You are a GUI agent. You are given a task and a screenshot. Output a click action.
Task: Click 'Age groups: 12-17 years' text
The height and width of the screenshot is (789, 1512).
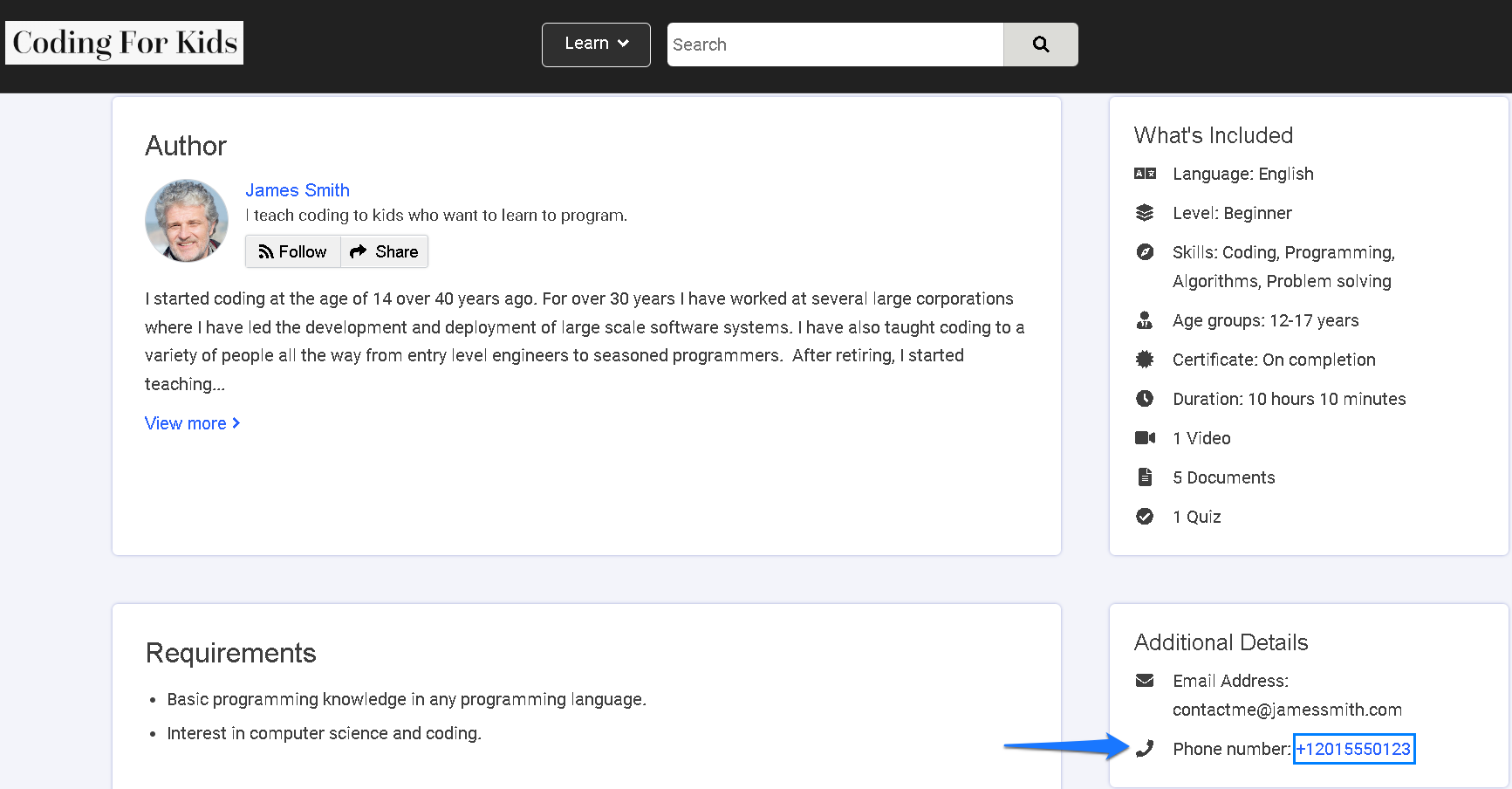[x=1266, y=320]
